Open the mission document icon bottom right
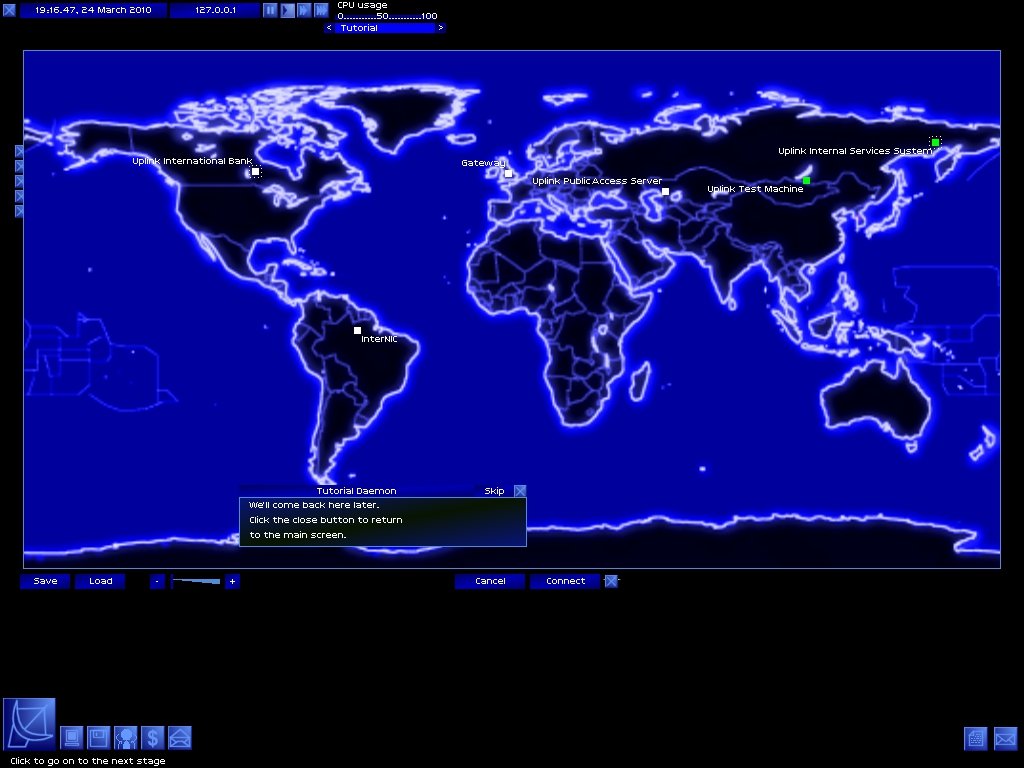 [976, 739]
